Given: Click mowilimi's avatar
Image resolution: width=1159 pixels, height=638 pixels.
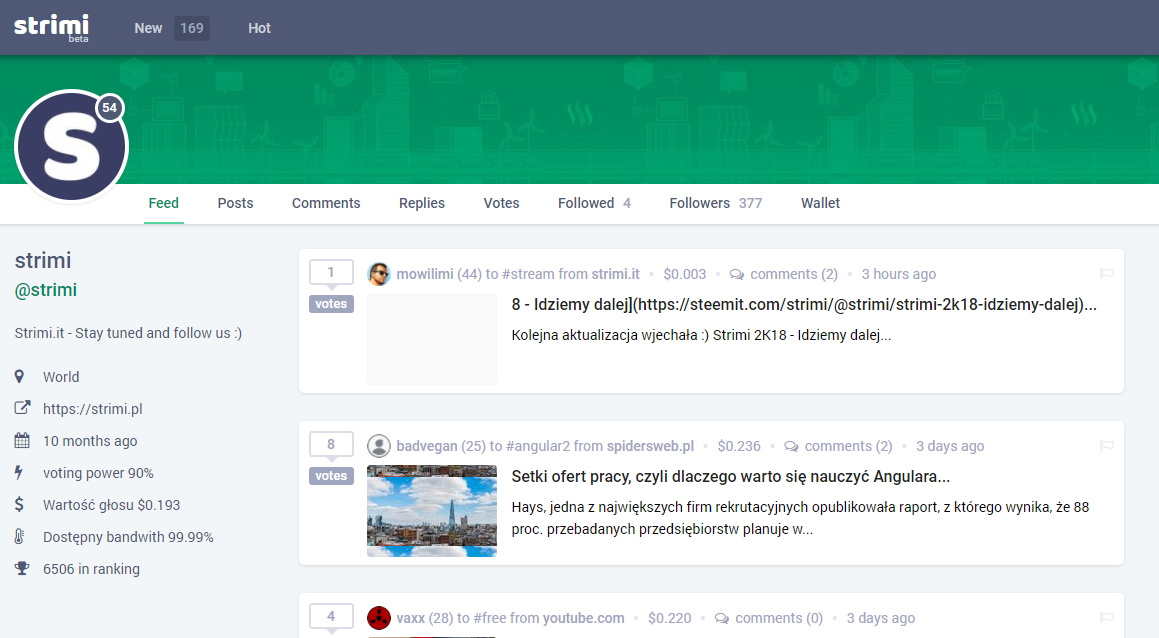Looking at the screenshot, I should [378, 274].
